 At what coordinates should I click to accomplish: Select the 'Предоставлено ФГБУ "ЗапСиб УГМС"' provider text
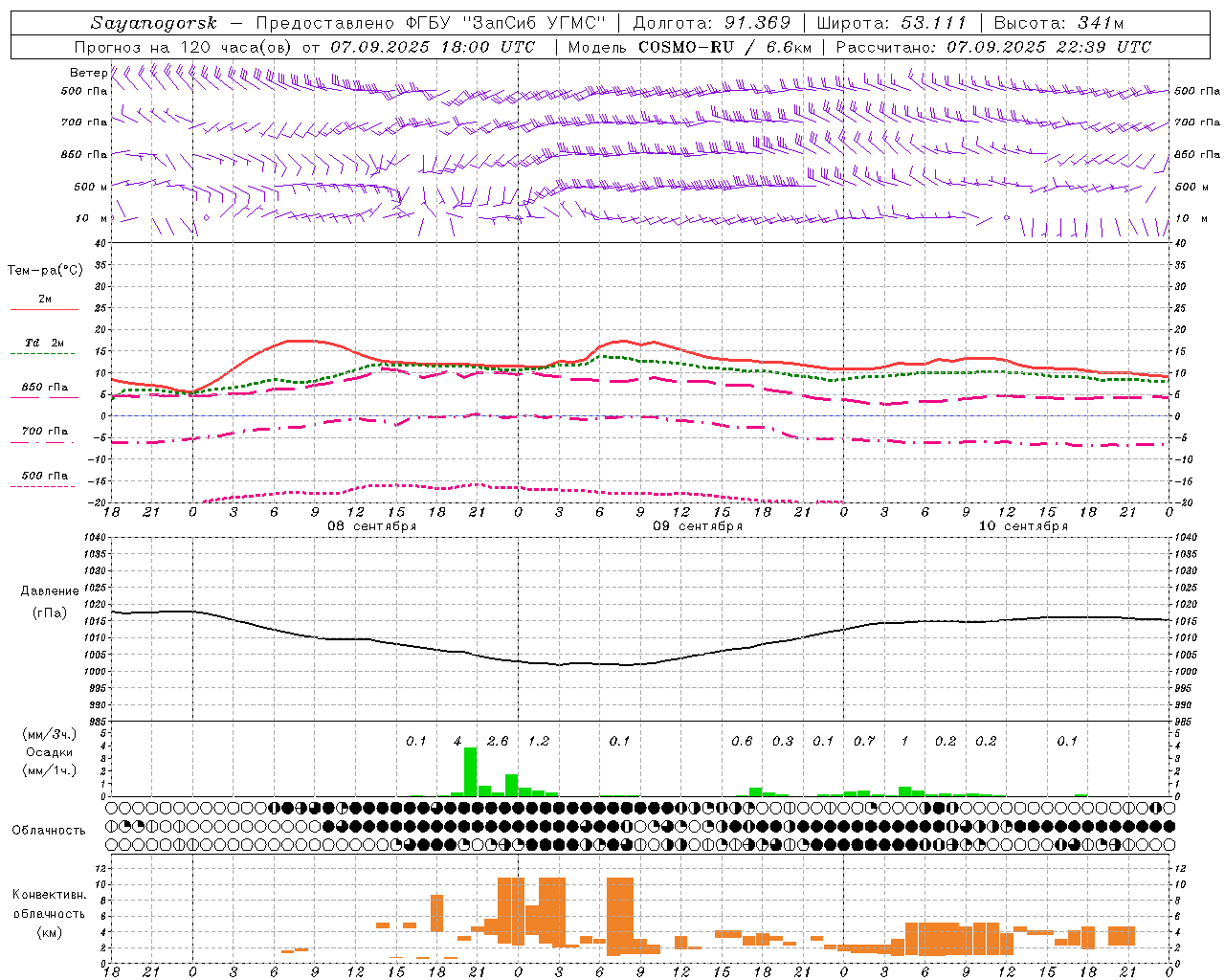click(x=431, y=23)
